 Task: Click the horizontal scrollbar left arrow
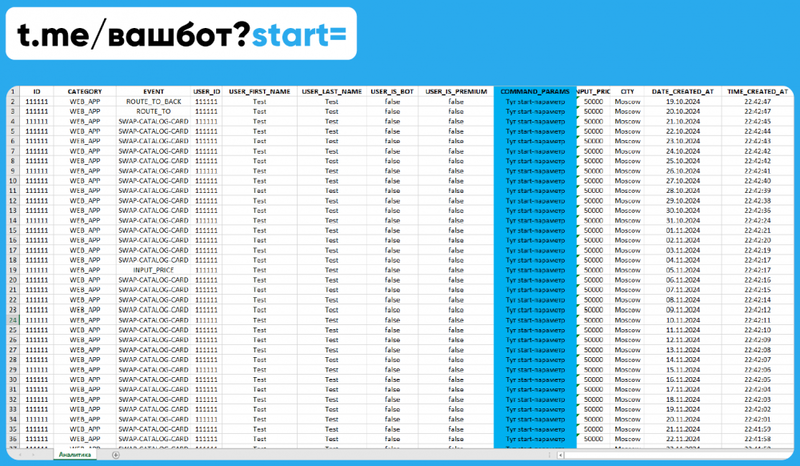[560, 455]
